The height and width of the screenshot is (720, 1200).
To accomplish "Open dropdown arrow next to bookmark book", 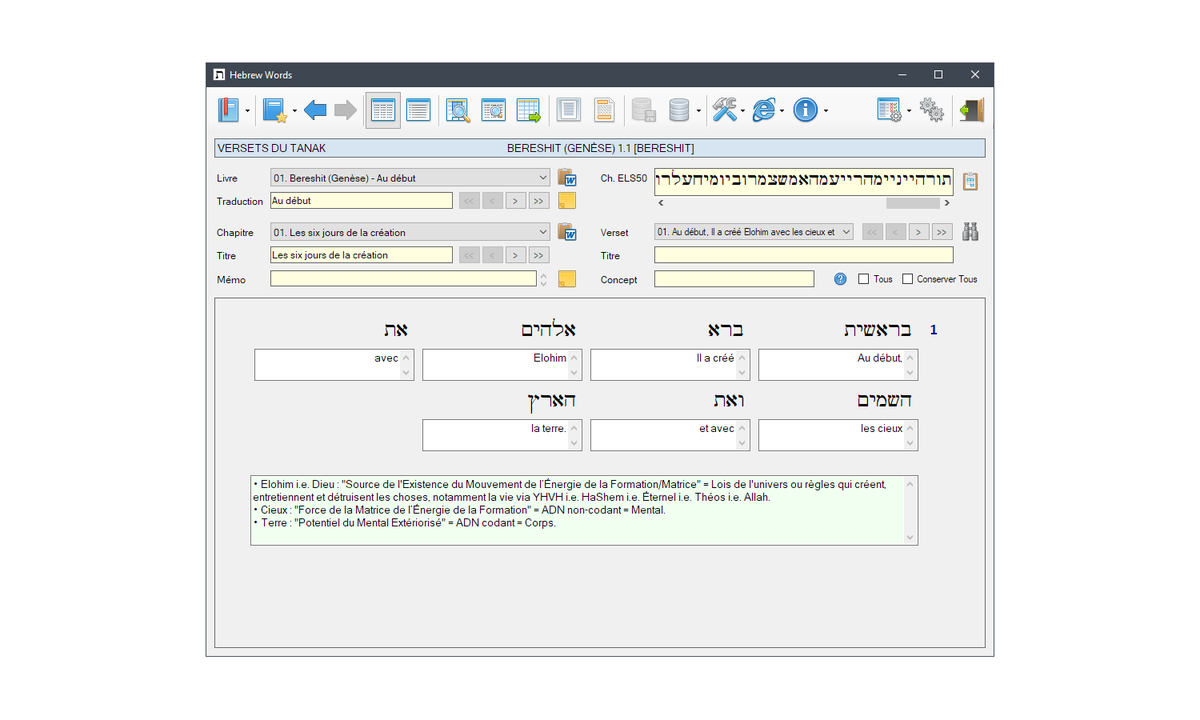I will (294, 111).
